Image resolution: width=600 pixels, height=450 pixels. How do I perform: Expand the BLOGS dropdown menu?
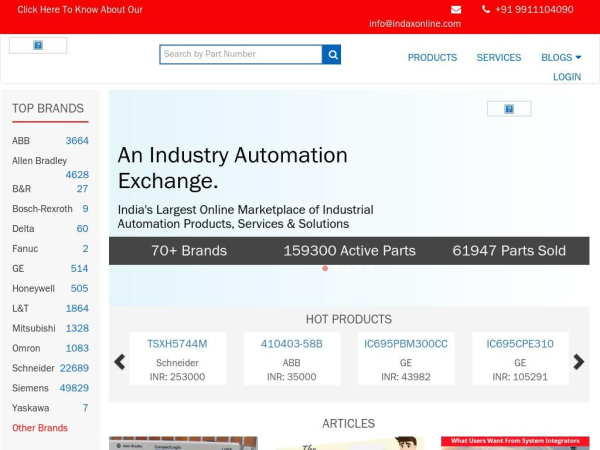pos(561,57)
